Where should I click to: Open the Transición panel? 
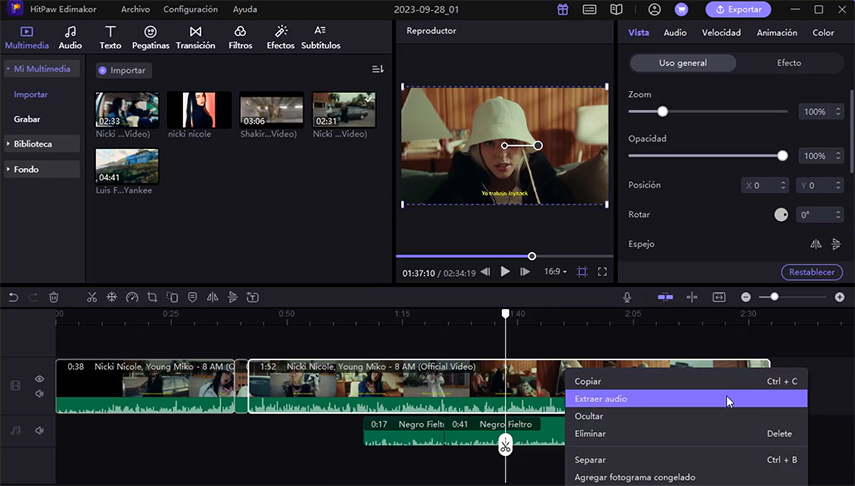click(195, 38)
